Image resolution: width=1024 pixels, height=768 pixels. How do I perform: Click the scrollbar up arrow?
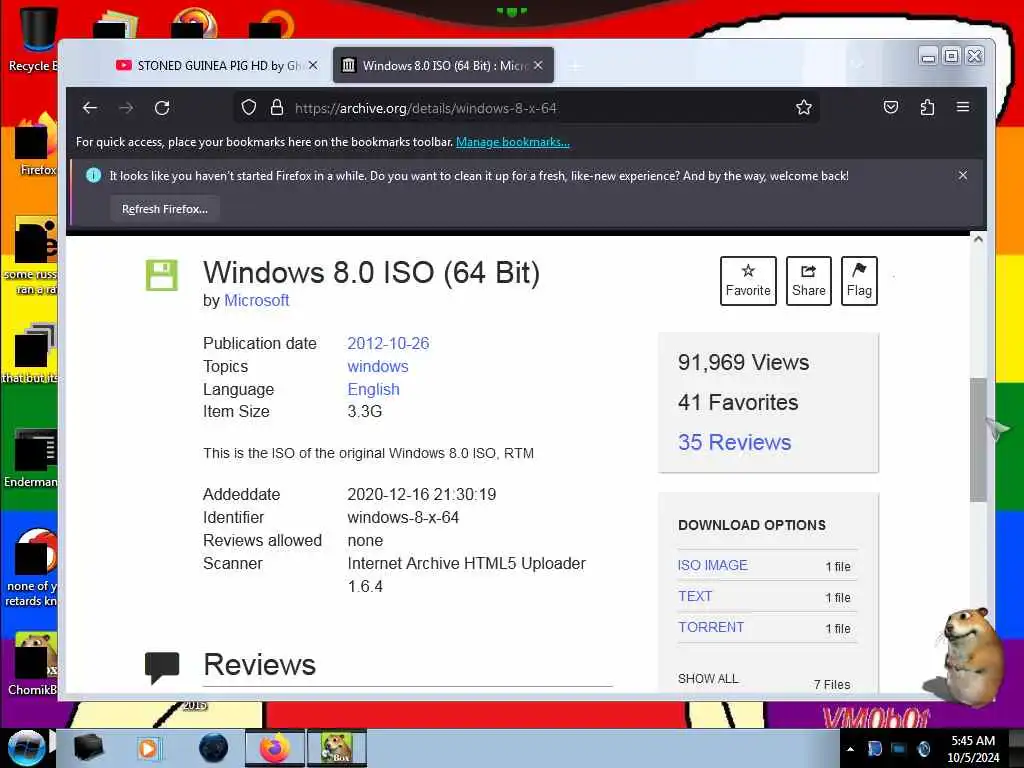[978, 239]
